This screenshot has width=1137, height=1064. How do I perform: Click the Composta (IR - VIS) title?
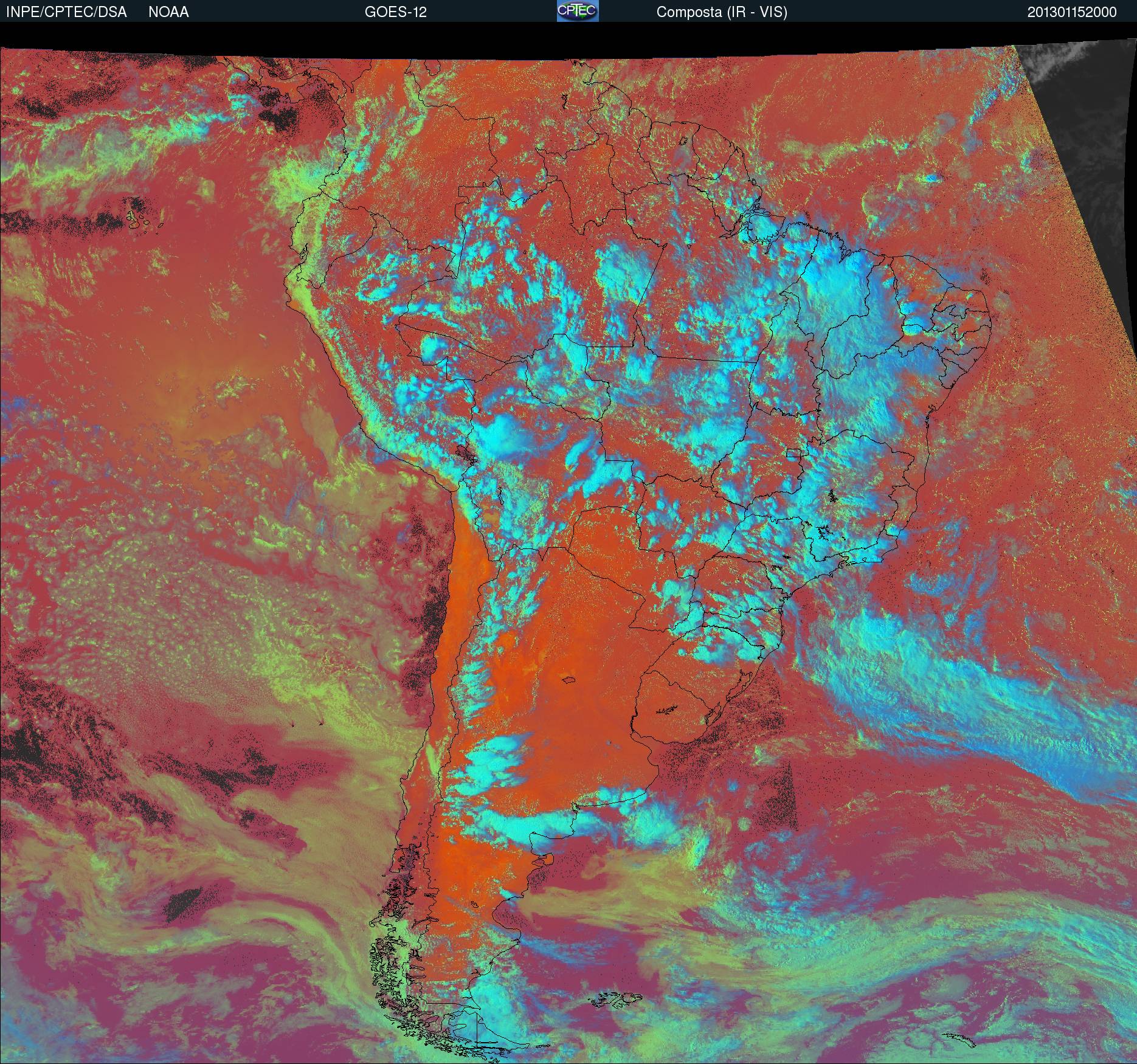click(722, 12)
